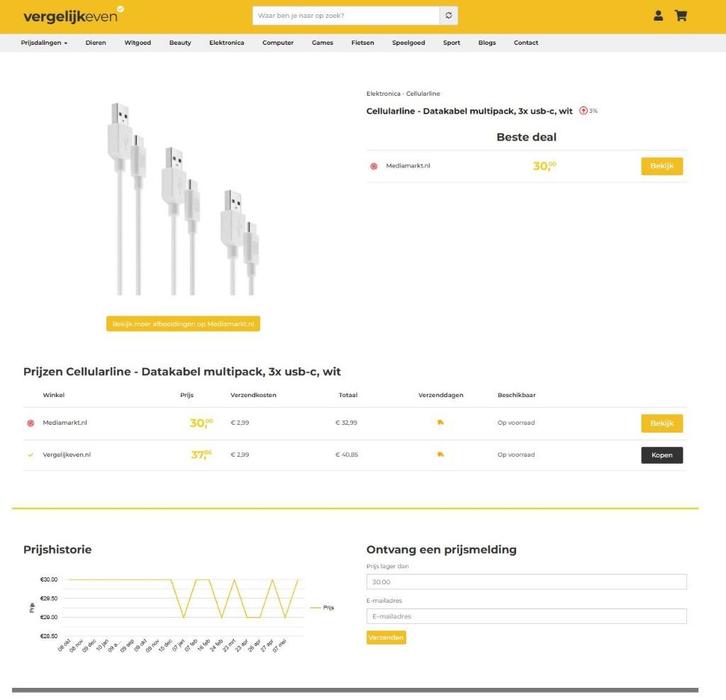The height and width of the screenshot is (700, 726).
Task: Click Vergelijkeven.nl shop name in price table
Action: click(x=67, y=455)
